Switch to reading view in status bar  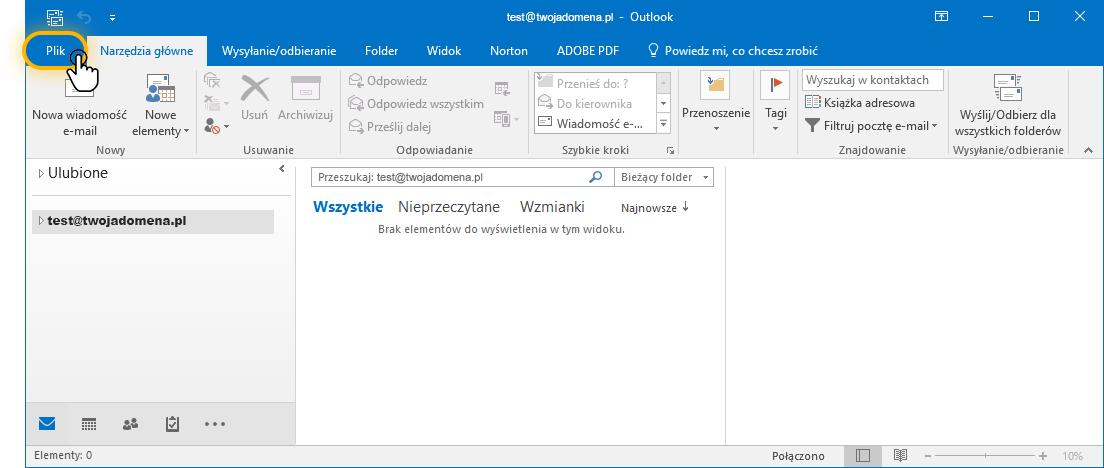pos(900,456)
